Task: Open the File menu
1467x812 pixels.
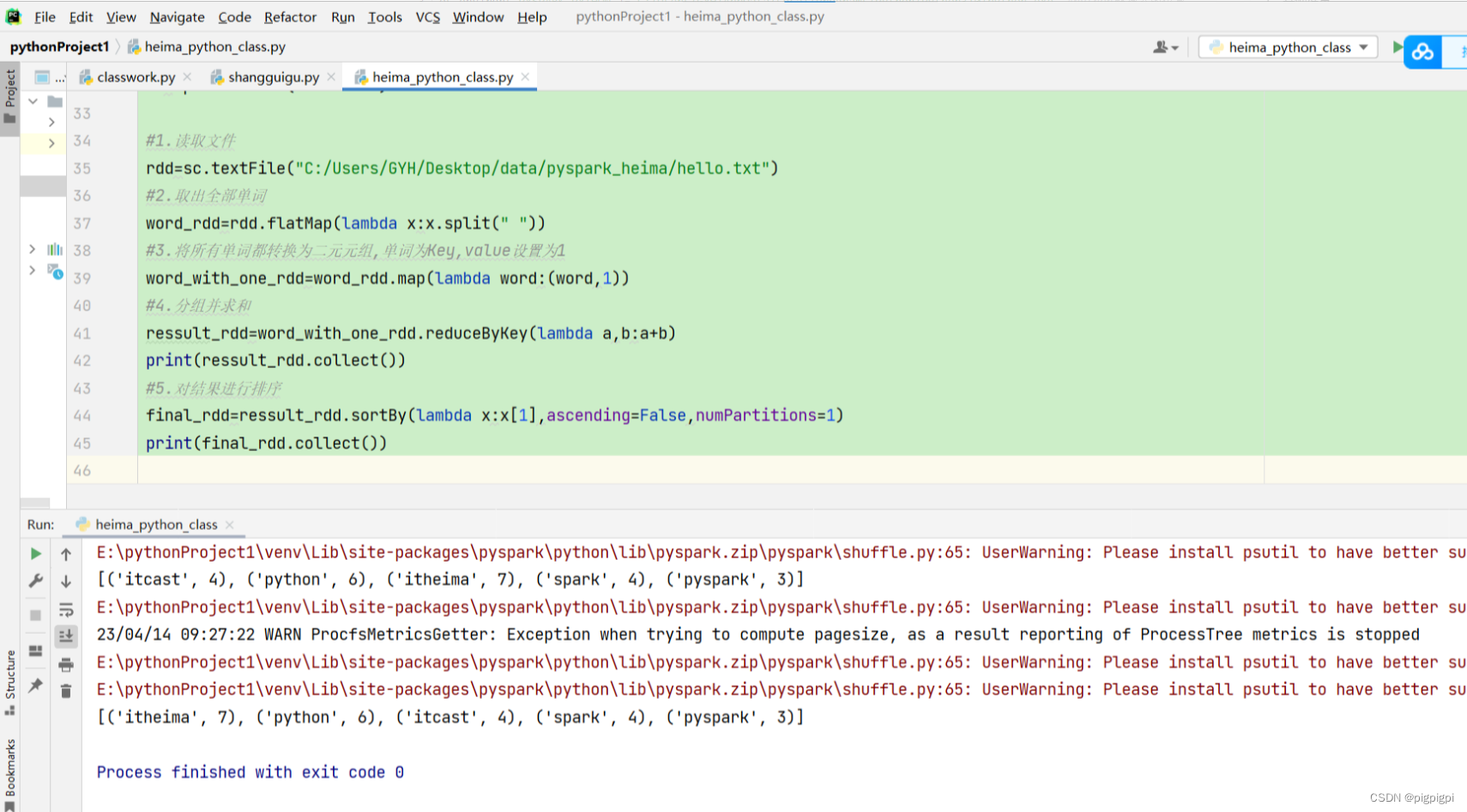Action: pos(45,16)
